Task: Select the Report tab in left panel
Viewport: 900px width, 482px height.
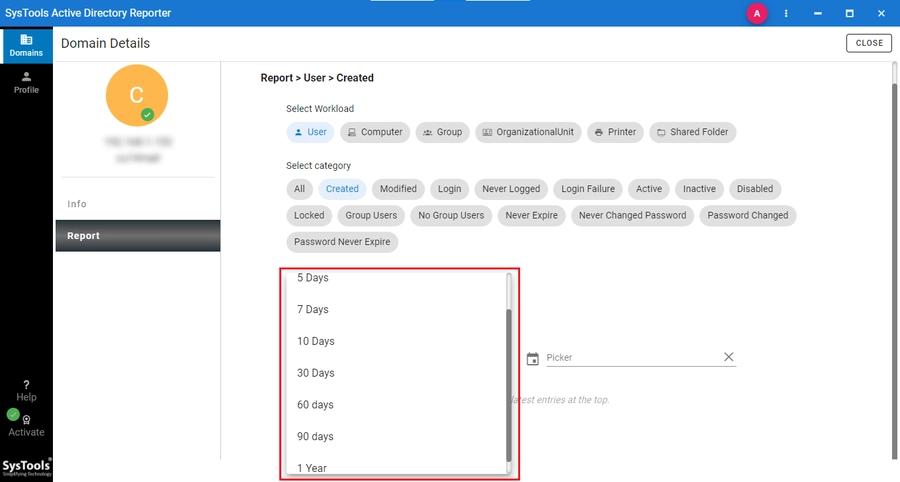Action: pyautogui.click(x=138, y=236)
